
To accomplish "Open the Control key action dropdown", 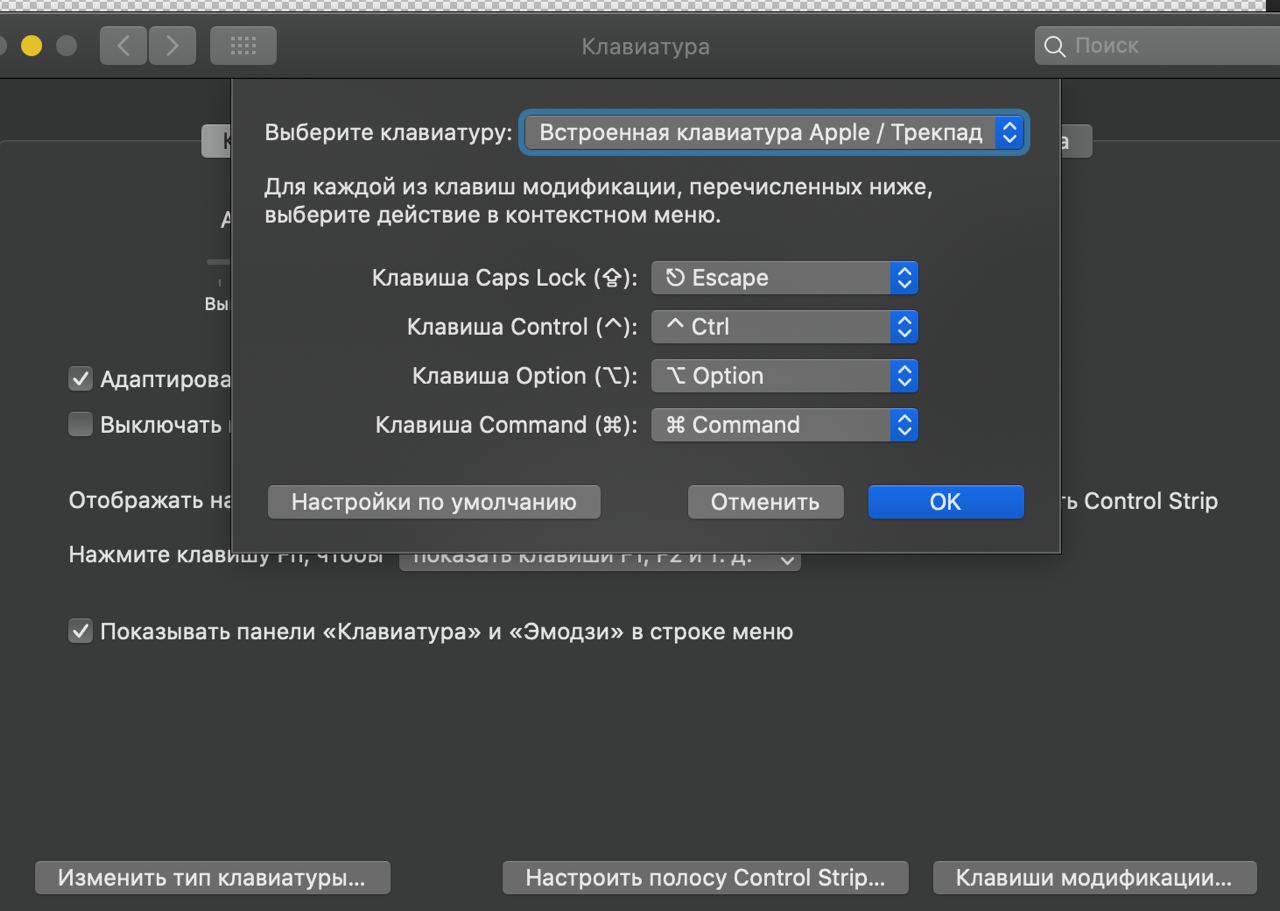I will [x=784, y=327].
